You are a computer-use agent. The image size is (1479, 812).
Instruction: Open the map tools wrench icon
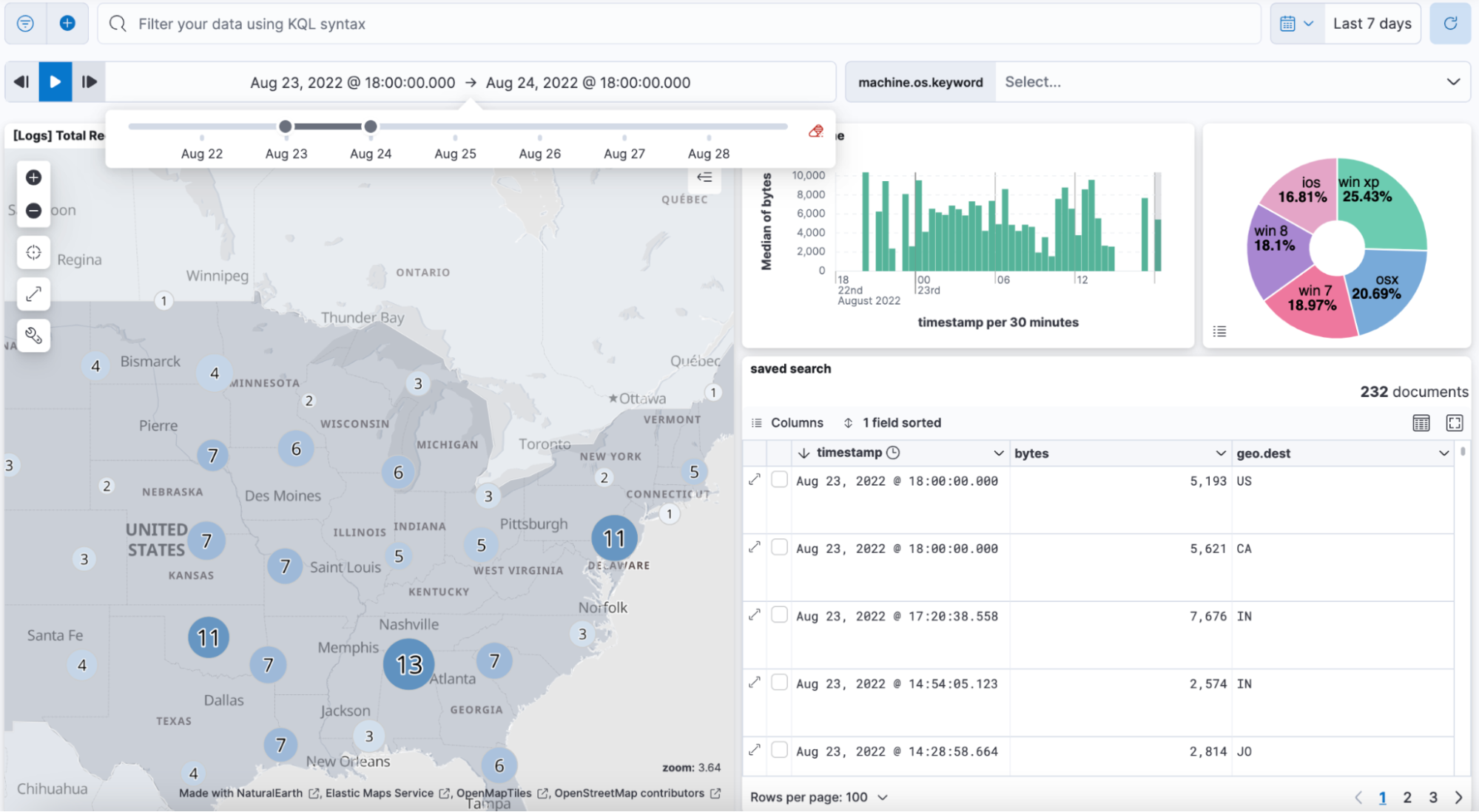click(x=33, y=336)
